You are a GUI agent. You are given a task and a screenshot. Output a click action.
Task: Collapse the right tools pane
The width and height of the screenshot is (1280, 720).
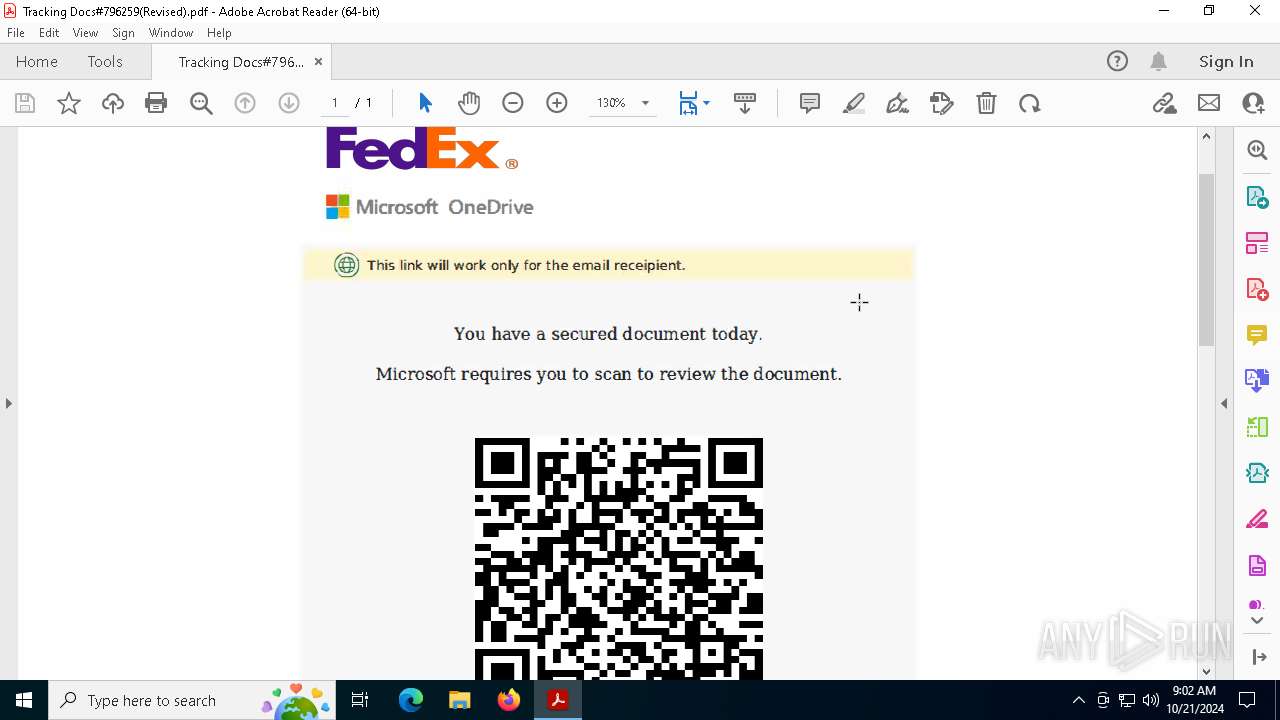coord(1224,404)
